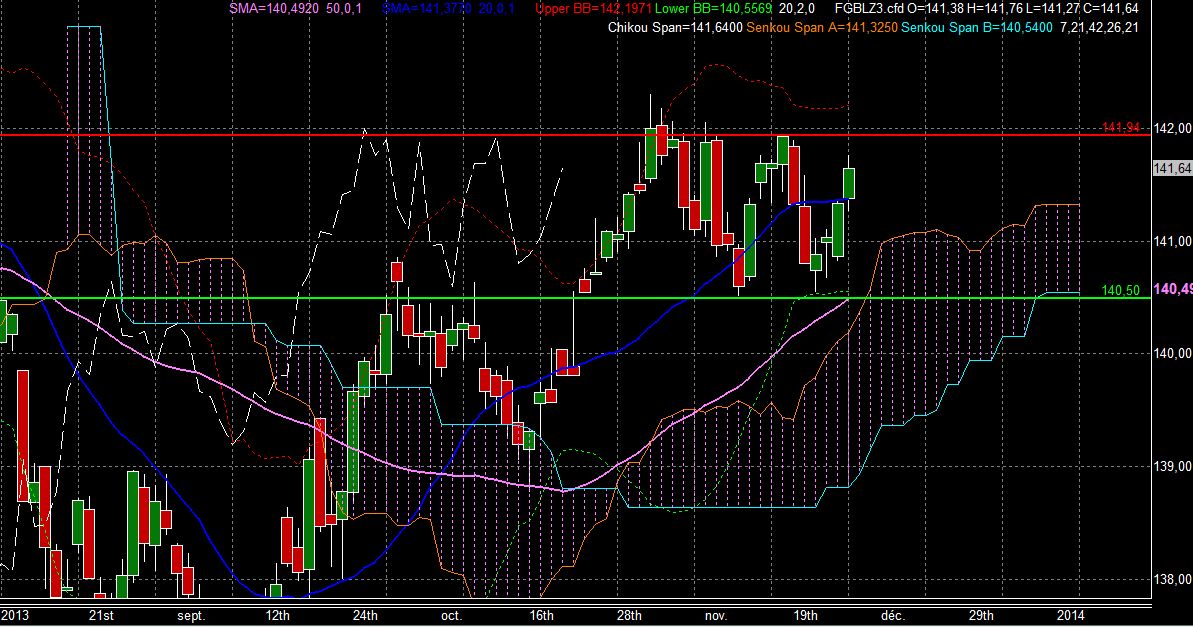1193x627 pixels.
Task: Click the Senkou Span B=140,5400 label
Action: [978, 27]
